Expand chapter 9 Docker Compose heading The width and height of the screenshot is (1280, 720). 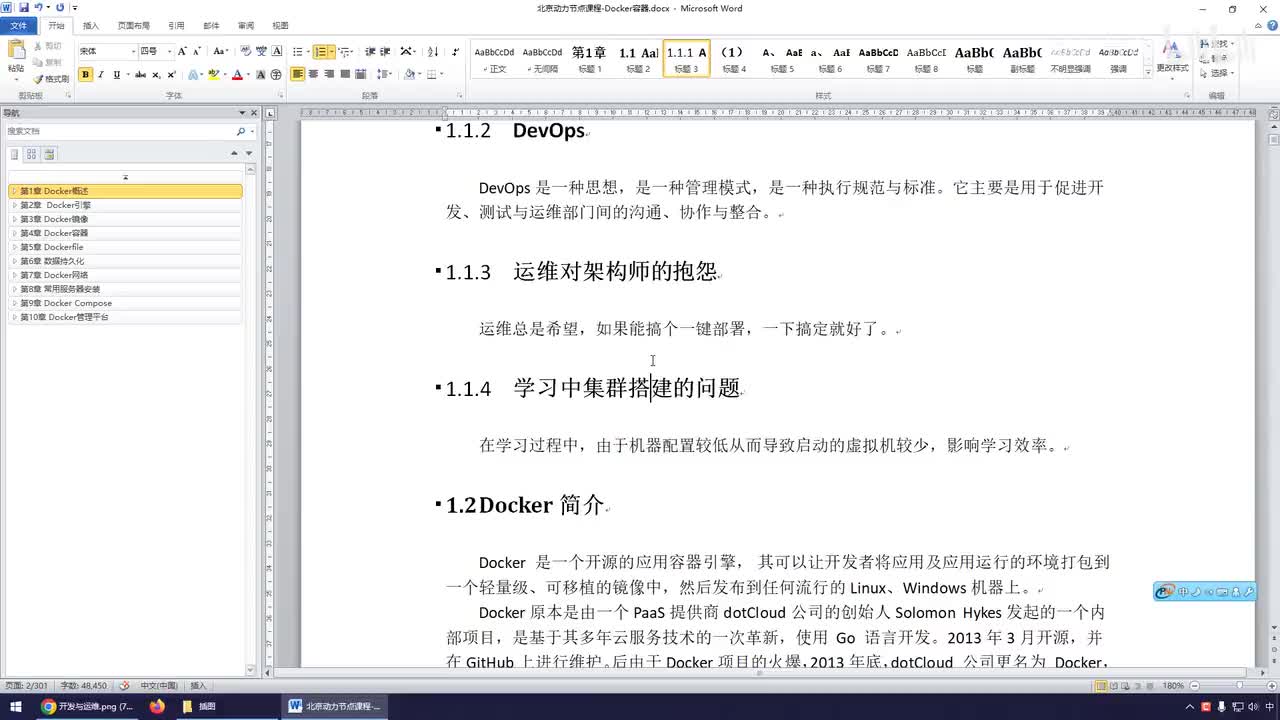[14, 303]
